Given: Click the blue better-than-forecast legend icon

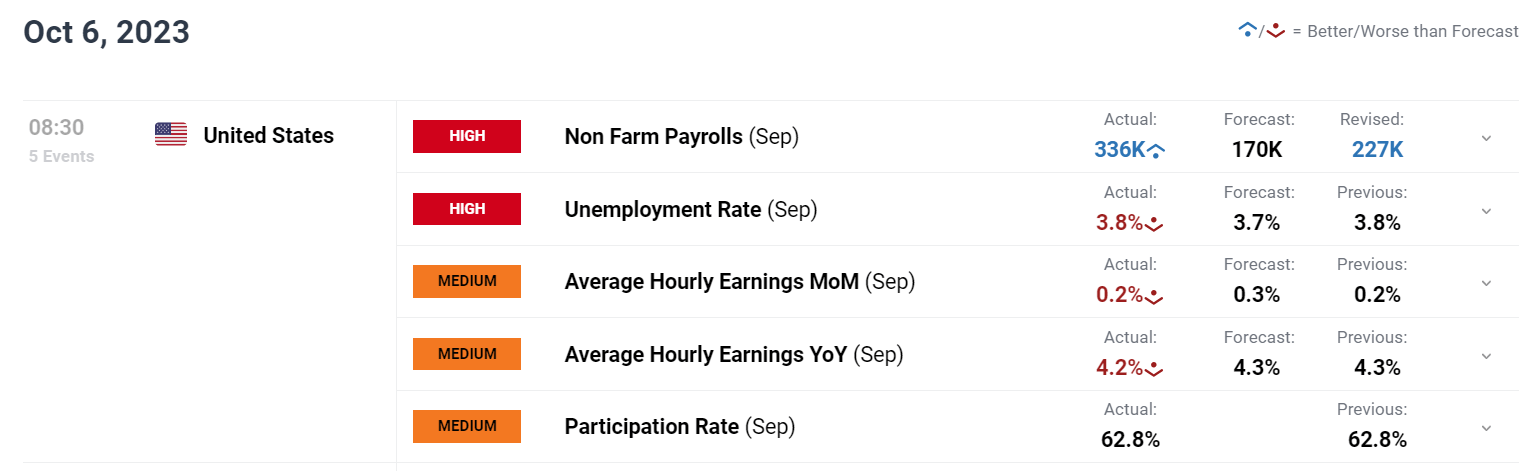Looking at the screenshot, I should tap(1247, 31).
